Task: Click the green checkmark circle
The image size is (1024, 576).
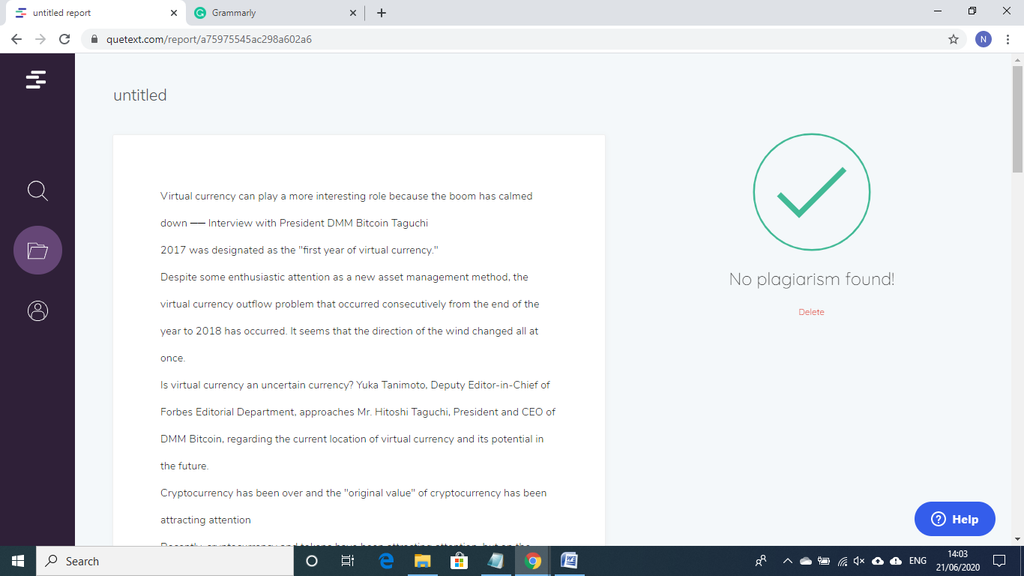Action: pyautogui.click(x=811, y=192)
